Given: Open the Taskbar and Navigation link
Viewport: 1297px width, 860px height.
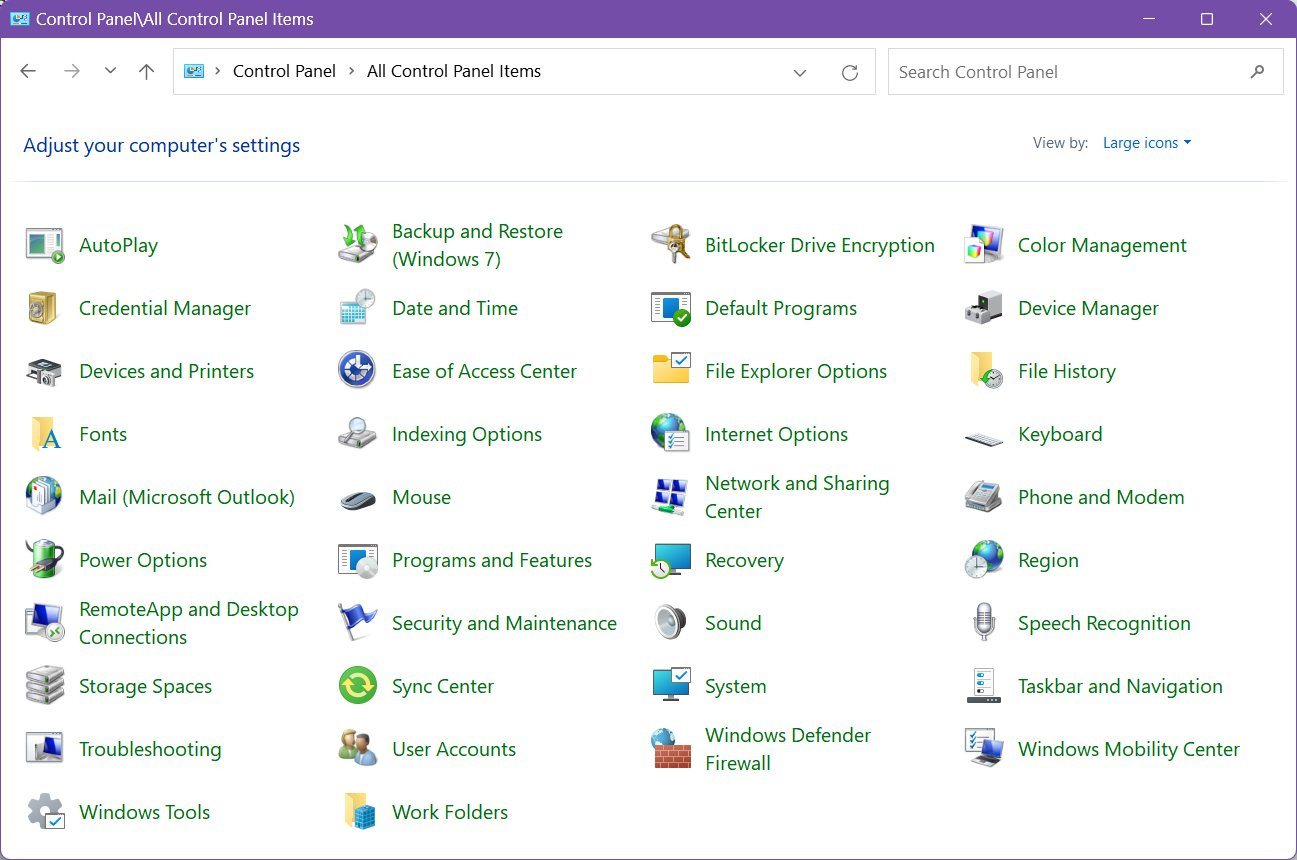Looking at the screenshot, I should point(1120,686).
